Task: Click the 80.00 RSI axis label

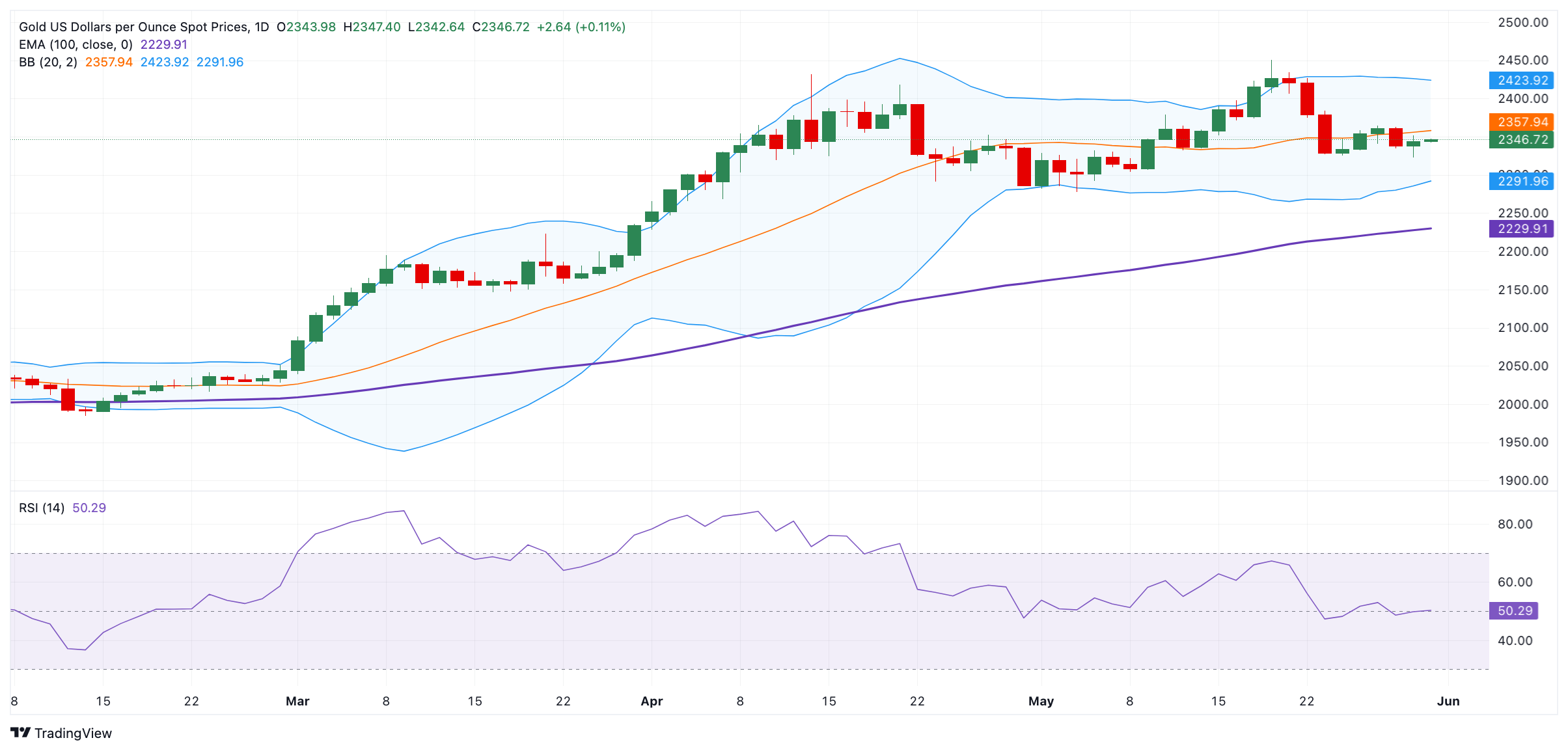Action: coord(1515,524)
